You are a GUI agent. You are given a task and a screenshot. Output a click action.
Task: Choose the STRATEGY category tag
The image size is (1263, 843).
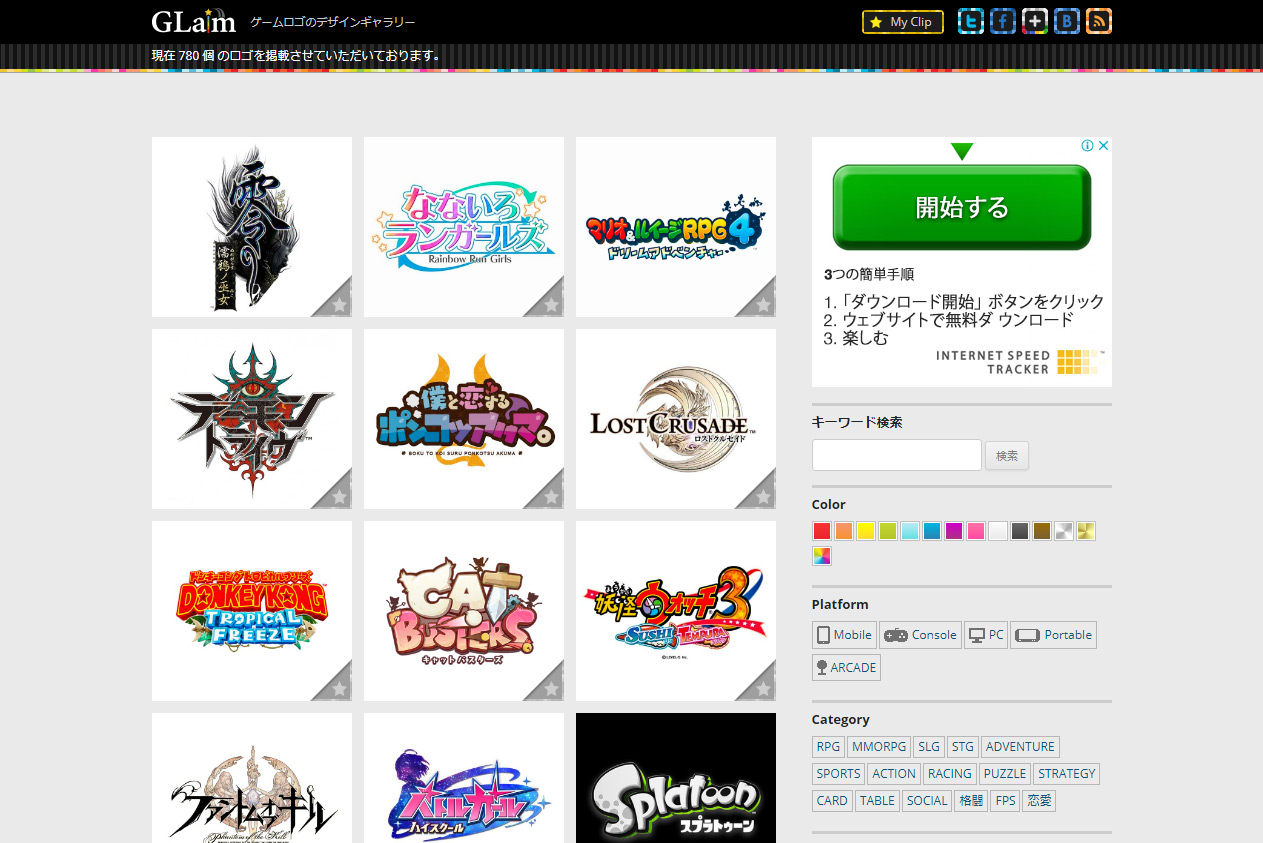point(1067,773)
